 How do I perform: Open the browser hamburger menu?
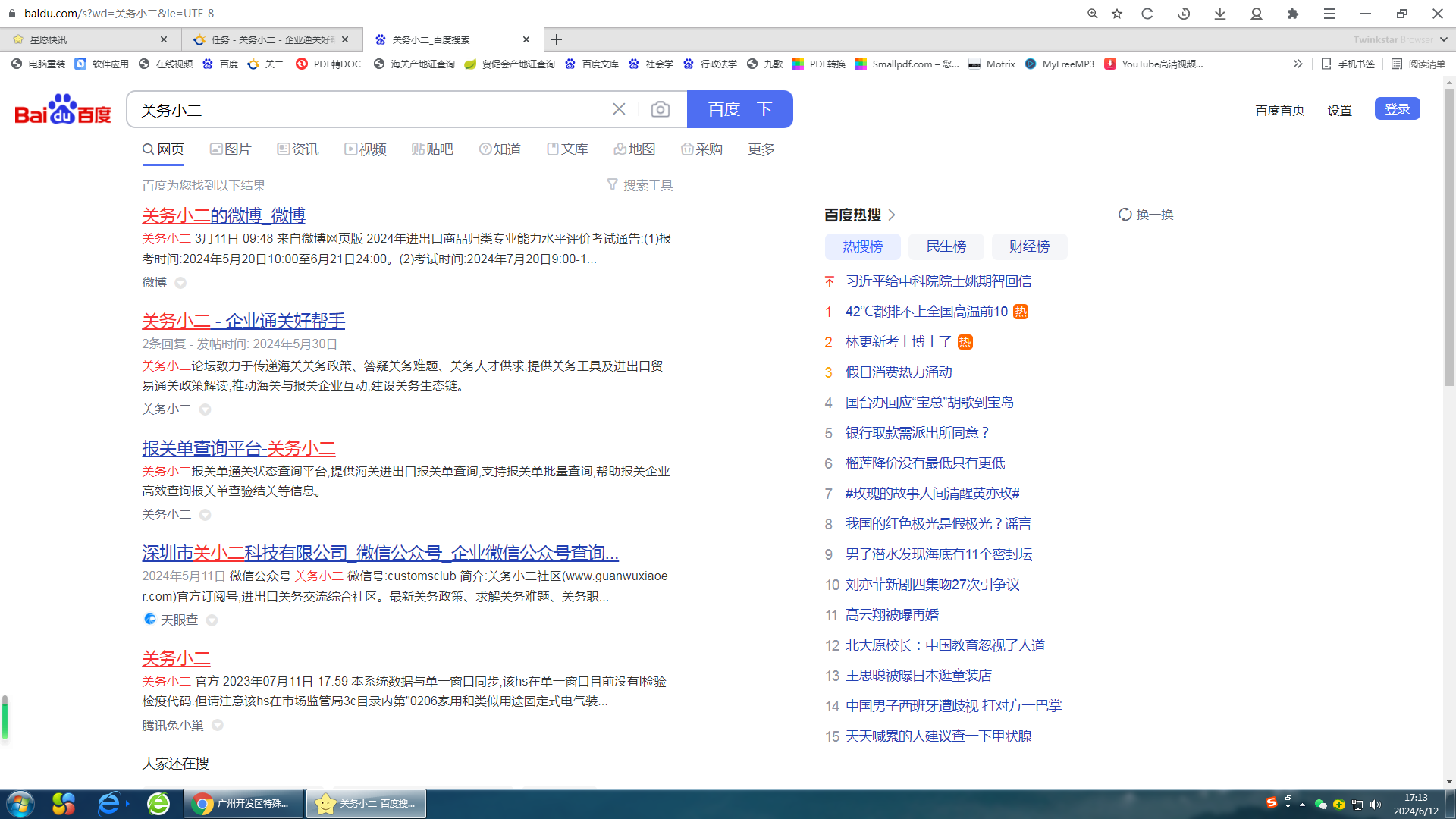coord(1329,14)
